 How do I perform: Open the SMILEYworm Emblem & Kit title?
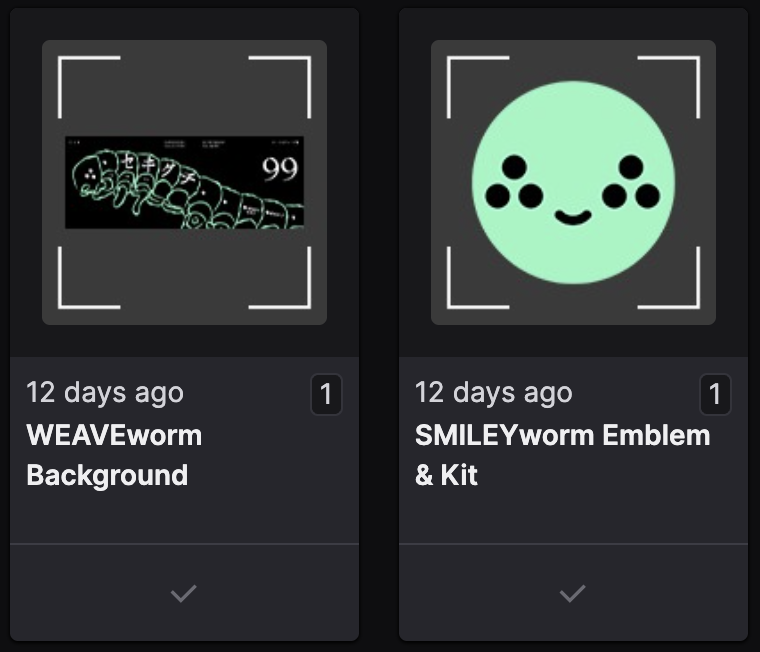[x=562, y=455]
